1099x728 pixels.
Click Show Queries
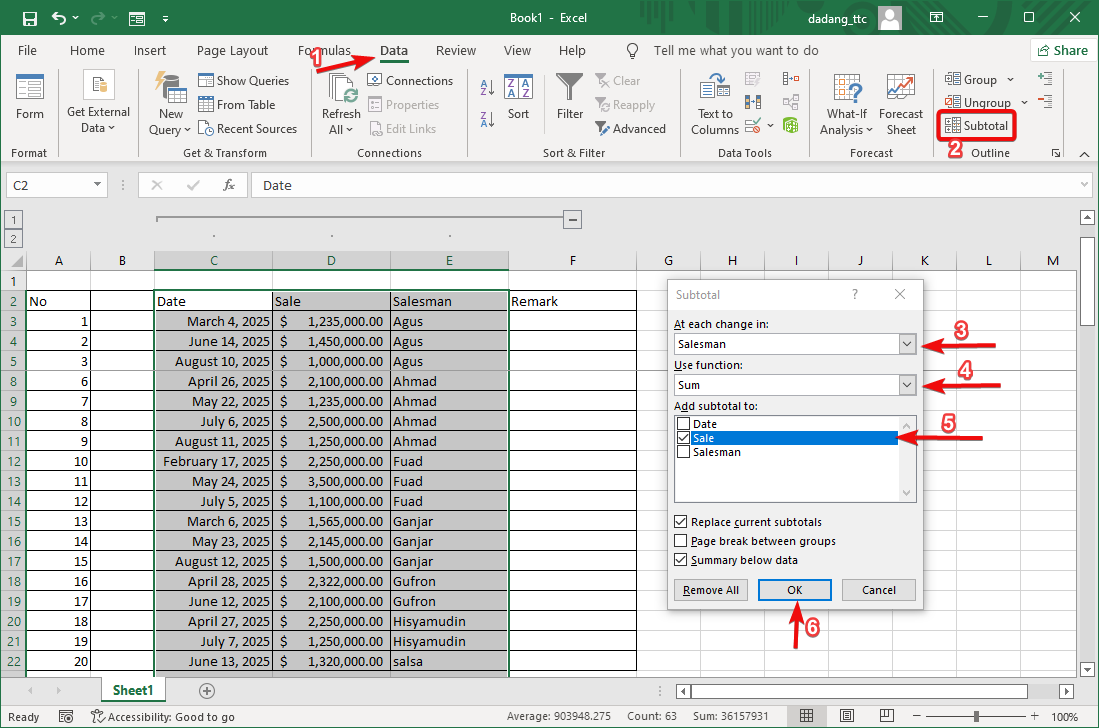click(x=243, y=81)
